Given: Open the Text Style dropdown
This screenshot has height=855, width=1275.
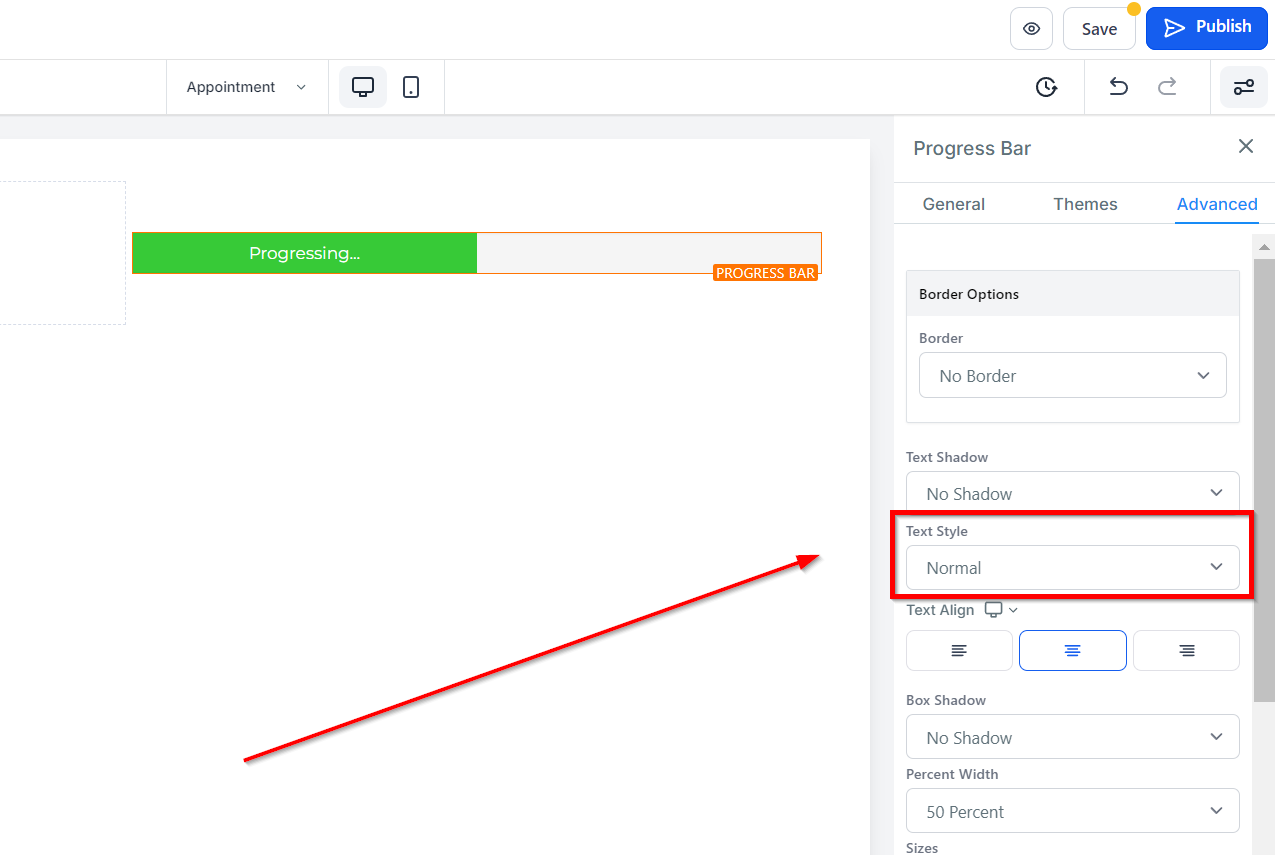Looking at the screenshot, I should (1072, 568).
